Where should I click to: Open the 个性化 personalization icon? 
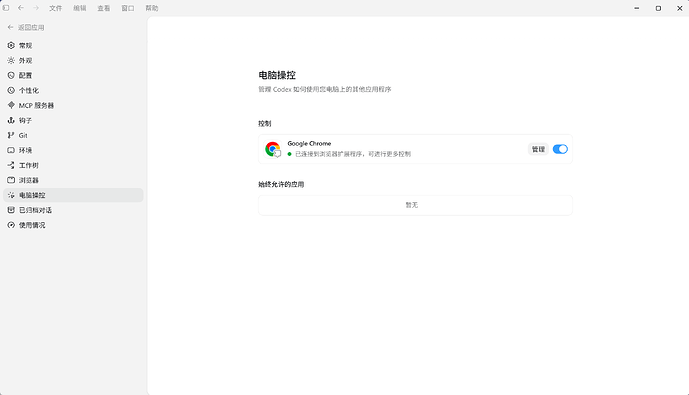pos(11,90)
